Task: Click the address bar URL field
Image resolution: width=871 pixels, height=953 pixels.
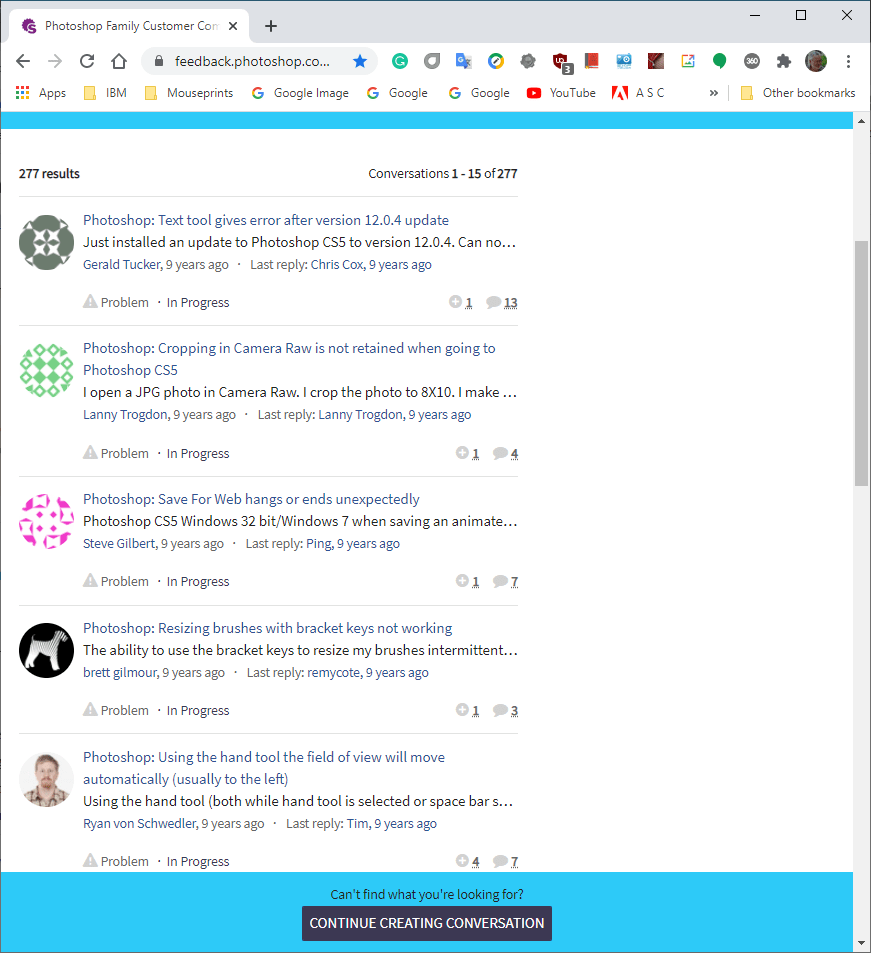Action: coord(252,61)
